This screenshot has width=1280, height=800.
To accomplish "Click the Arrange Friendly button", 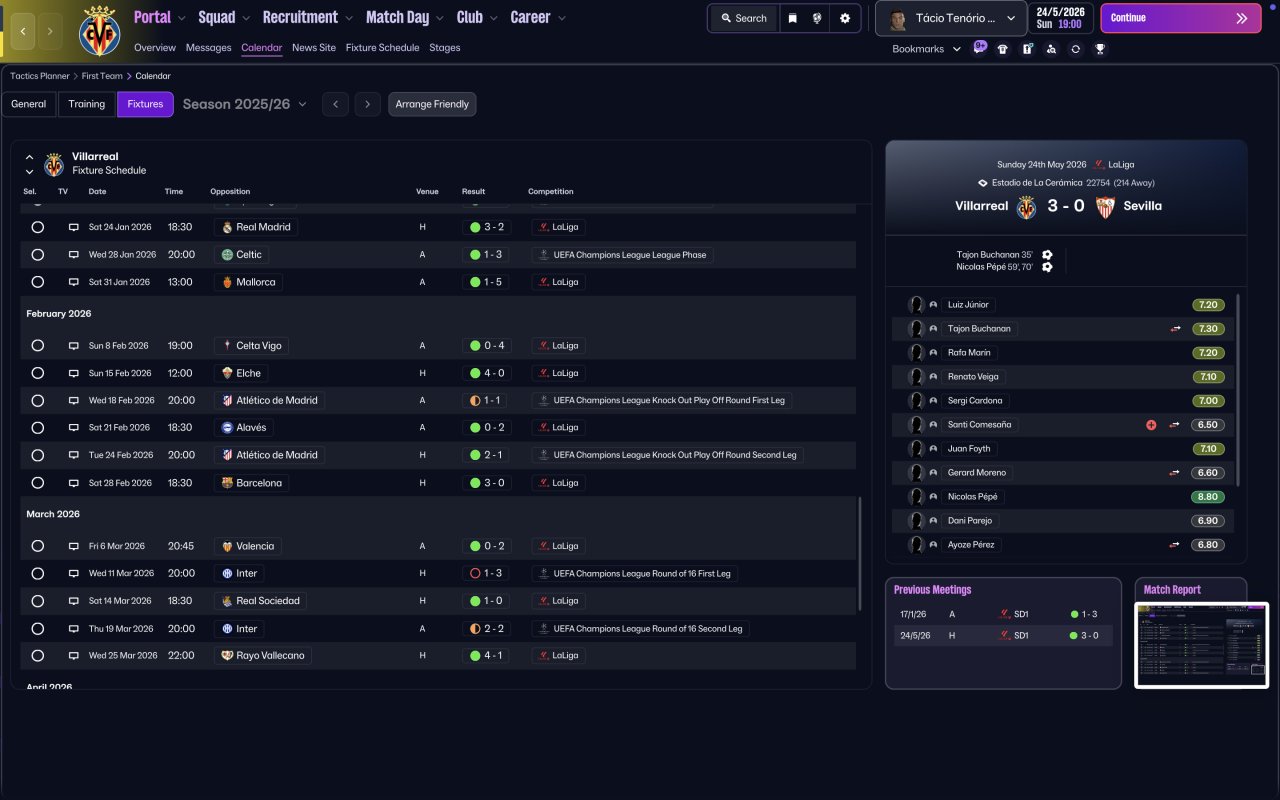I will tap(432, 104).
